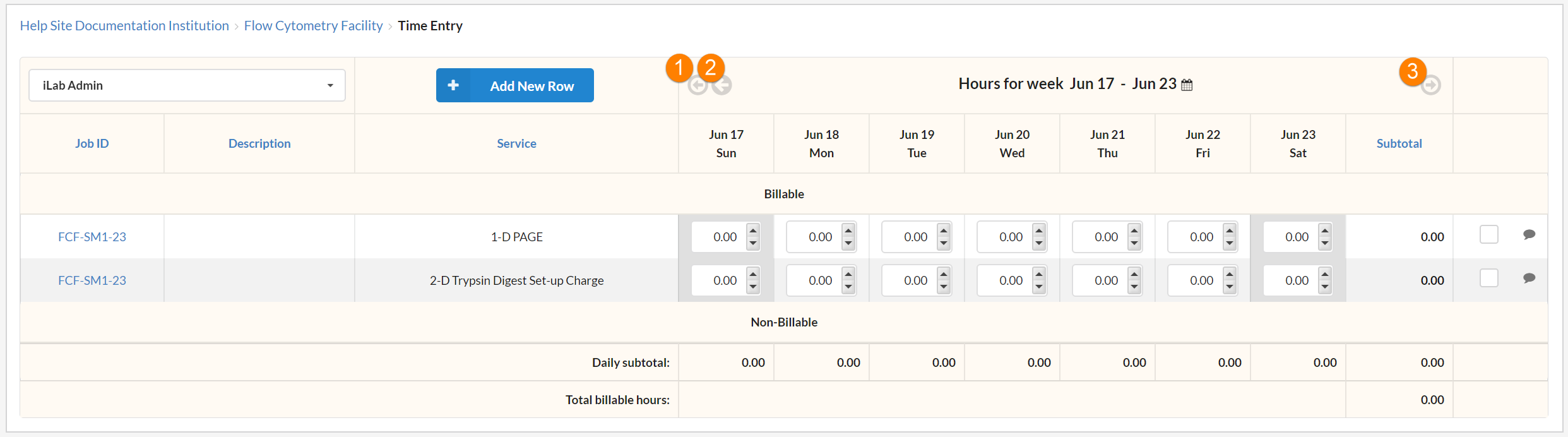Click the Add New Row button

pos(531,86)
